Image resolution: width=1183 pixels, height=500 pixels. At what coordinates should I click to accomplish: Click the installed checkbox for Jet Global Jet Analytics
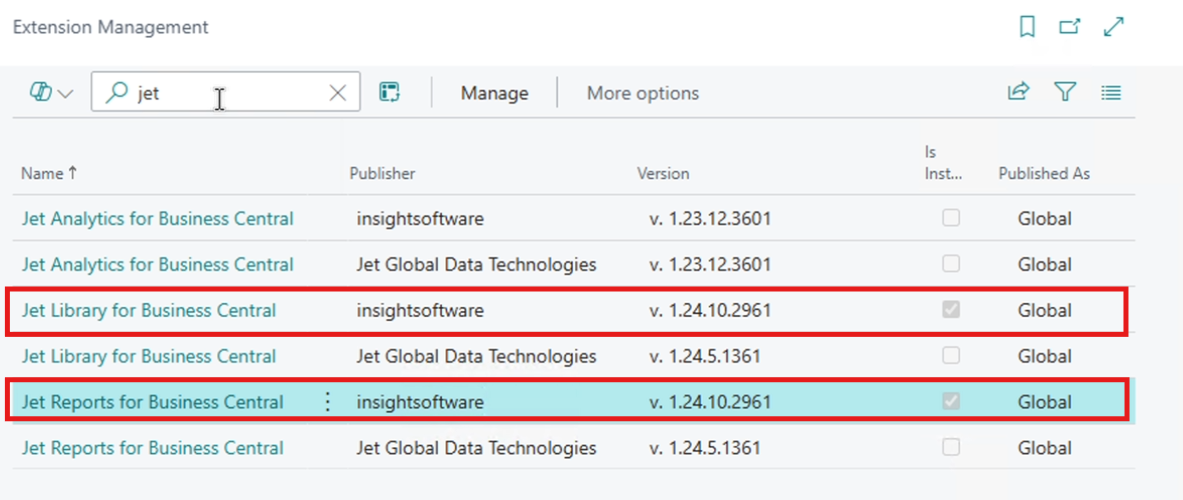coord(951,264)
